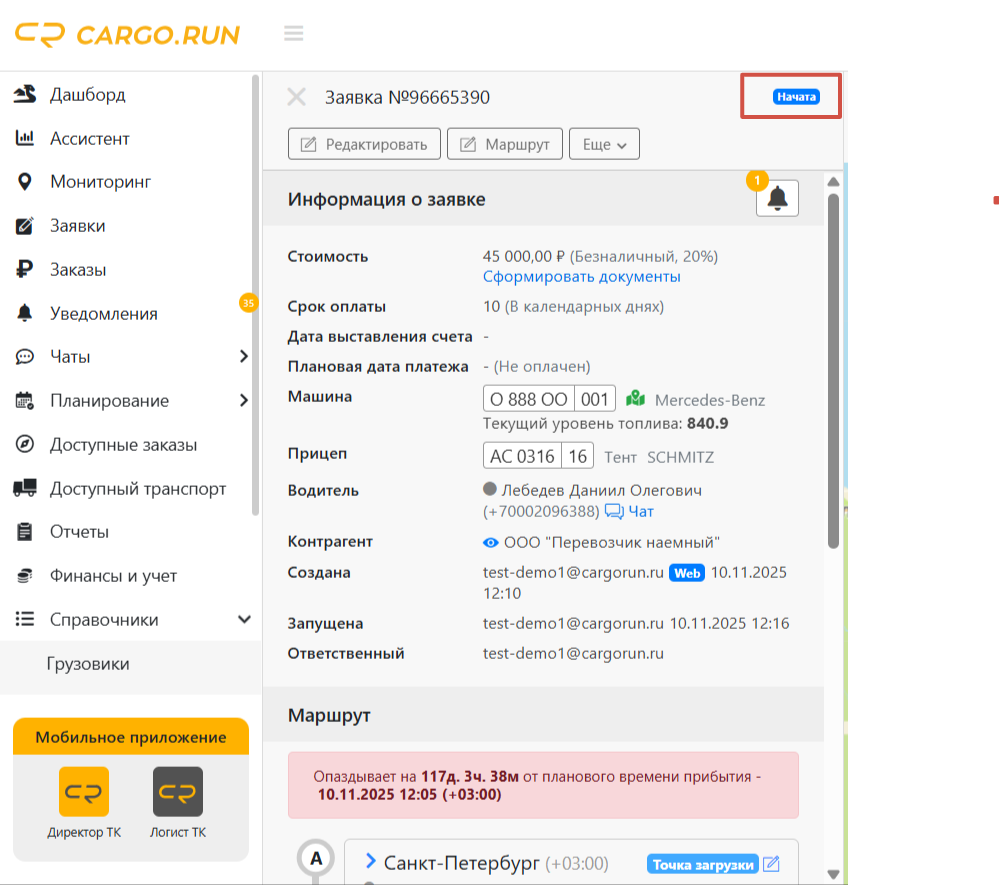Click the scroll down arrow
Image resolution: width=999 pixels, height=885 pixels.
tap(833, 874)
